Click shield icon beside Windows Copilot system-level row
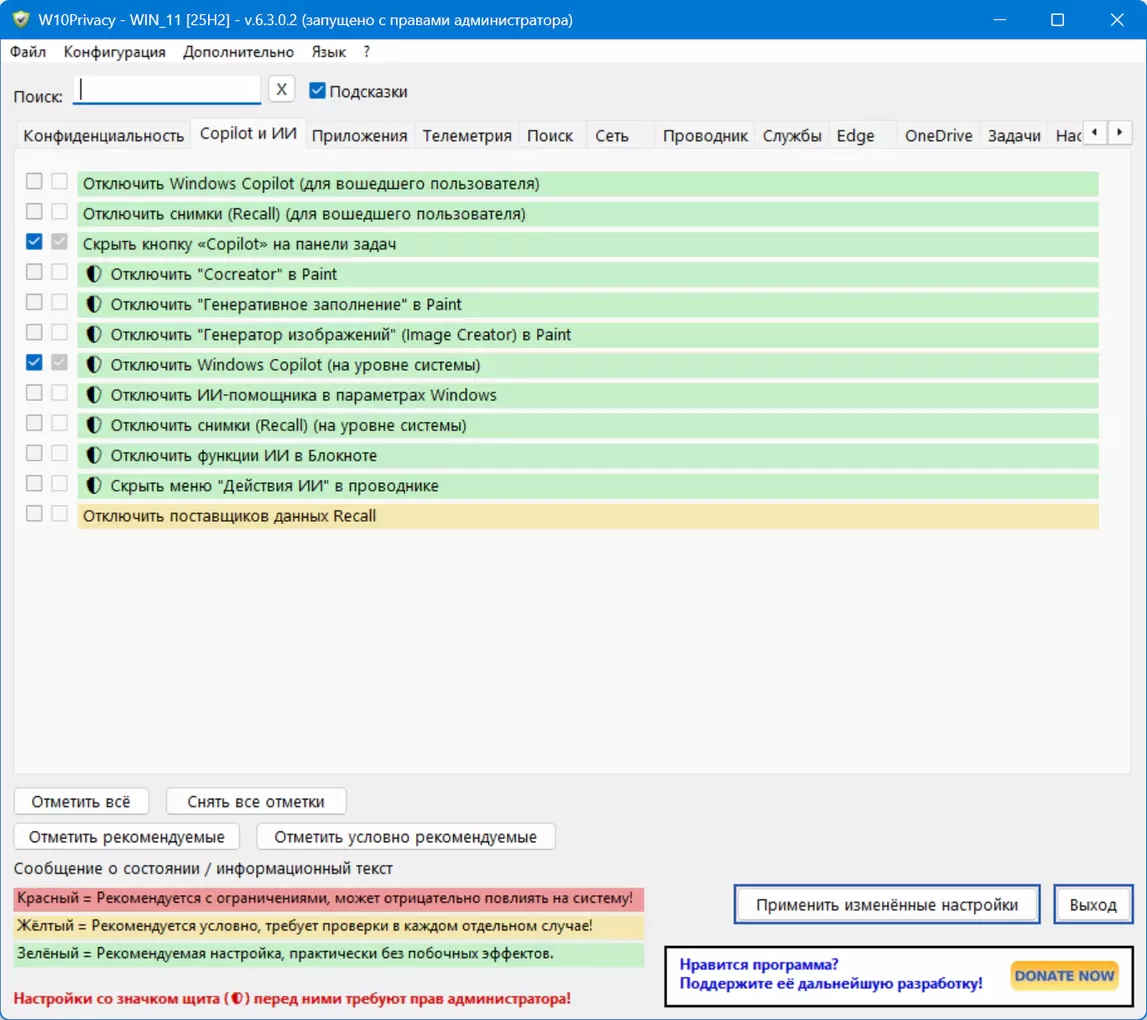This screenshot has height=1020, width=1147. click(93, 364)
